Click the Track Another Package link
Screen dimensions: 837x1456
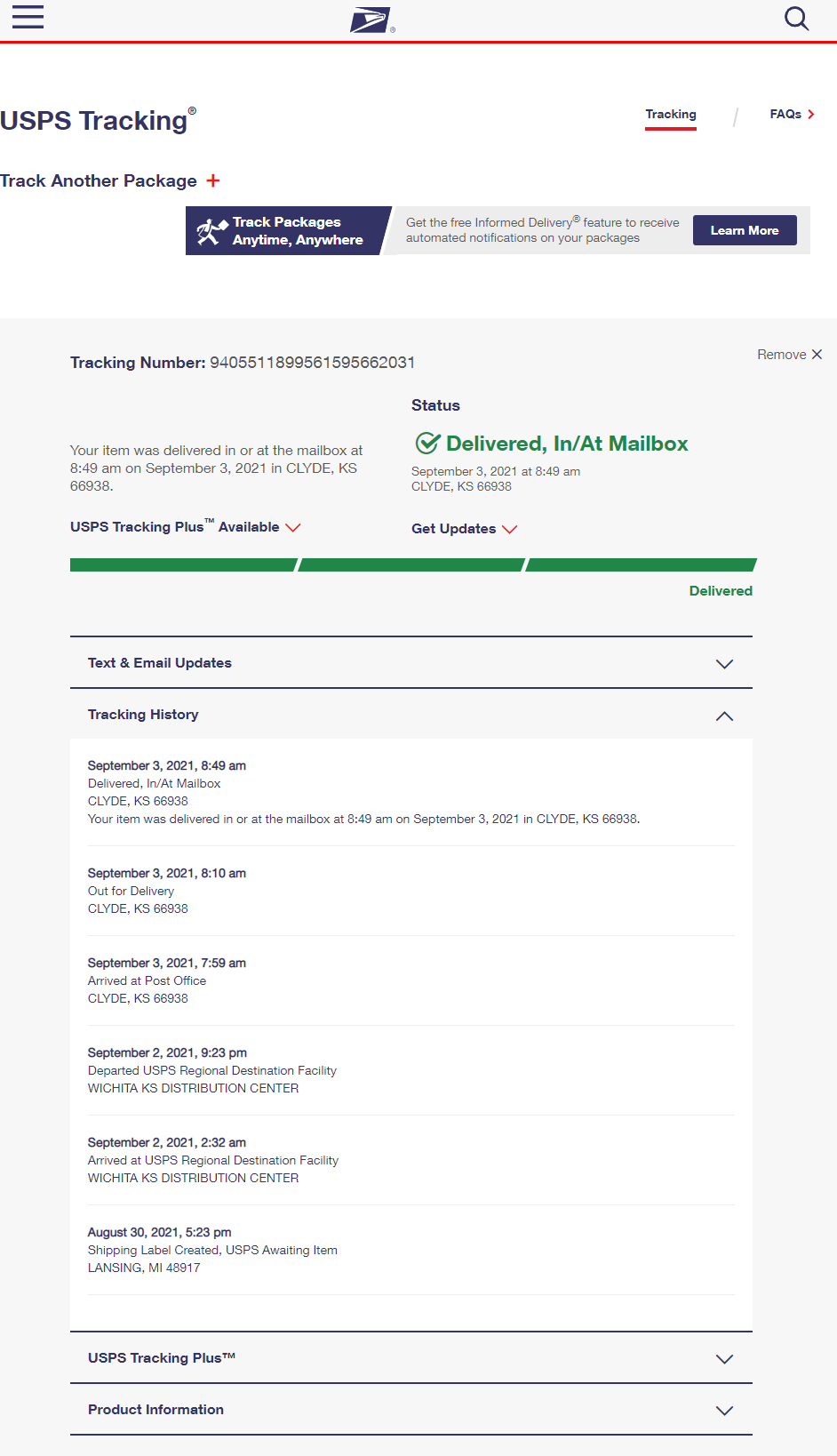pos(99,180)
